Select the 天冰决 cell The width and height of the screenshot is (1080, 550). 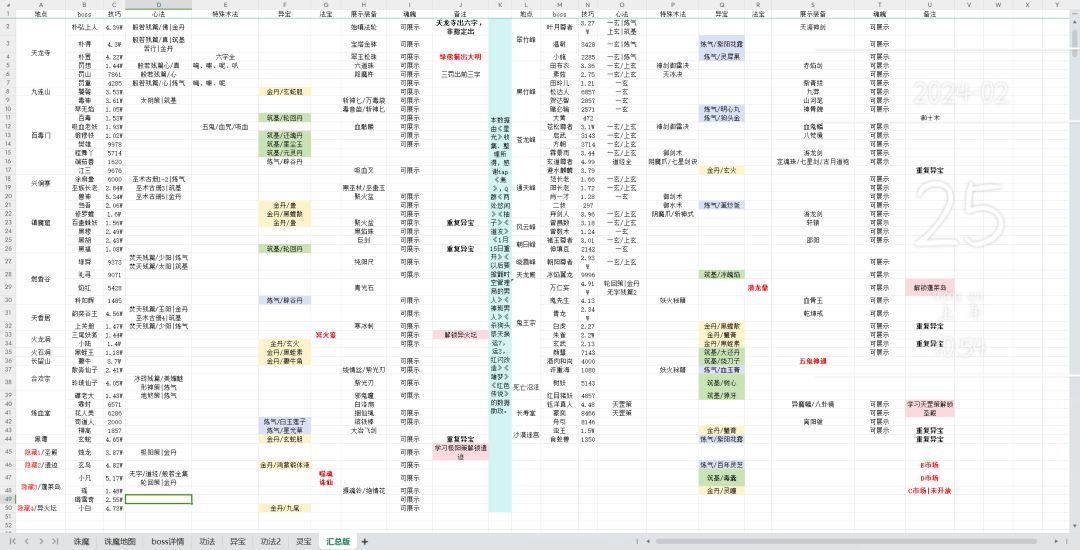click(672, 74)
